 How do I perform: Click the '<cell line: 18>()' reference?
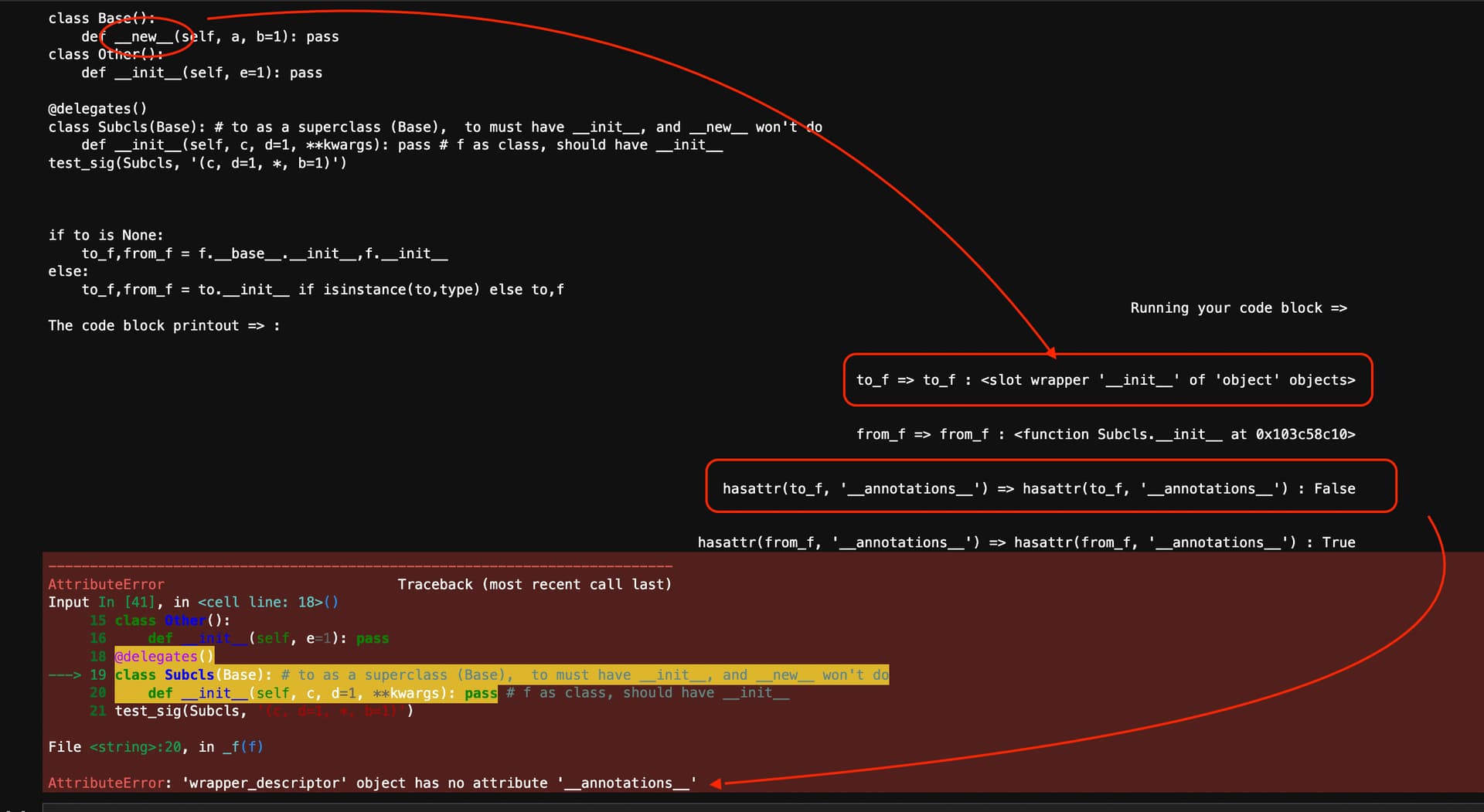[x=267, y=602]
